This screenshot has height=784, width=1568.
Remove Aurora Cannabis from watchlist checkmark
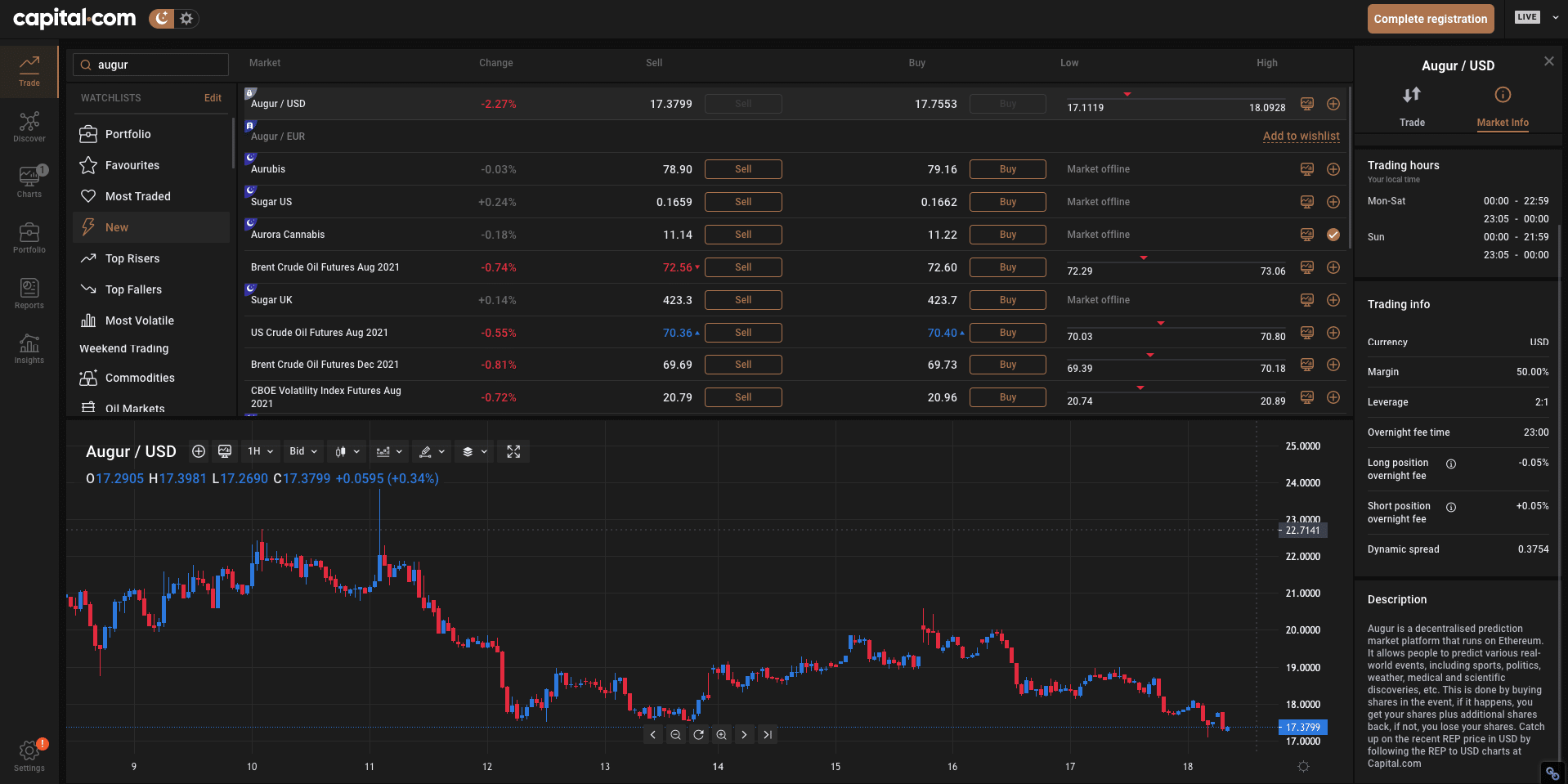click(x=1333, y=235)
